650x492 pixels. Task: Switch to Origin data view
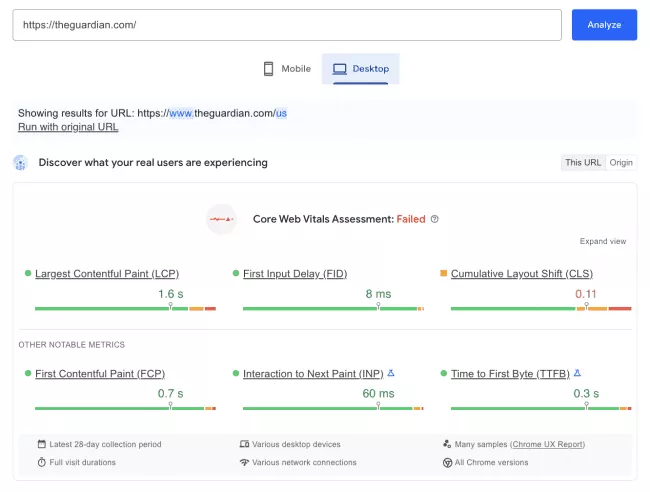tap(621, 162)
